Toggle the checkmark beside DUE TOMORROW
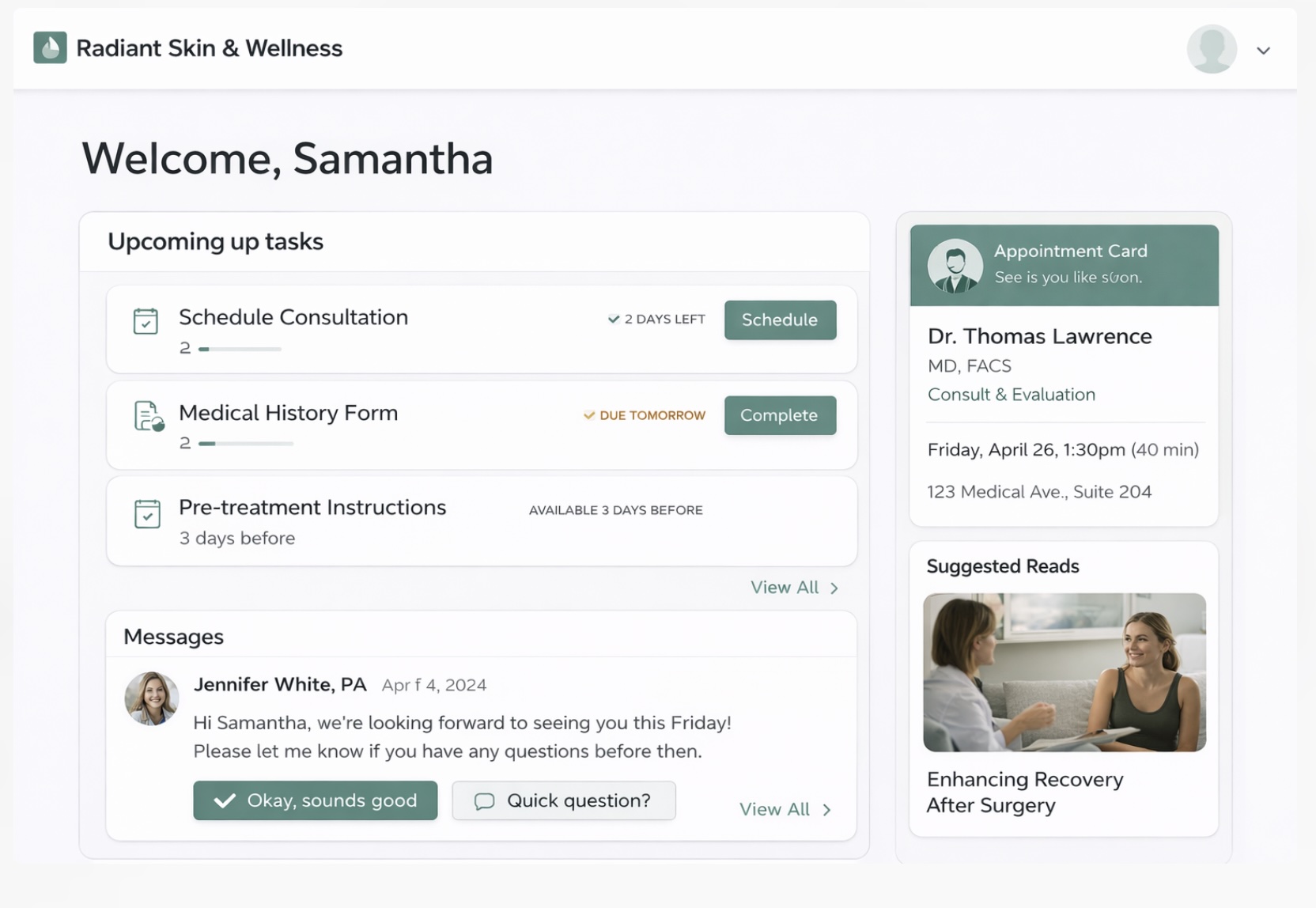Image resolution: width=1316 pixels, height=908 pixels. [589, 414]
